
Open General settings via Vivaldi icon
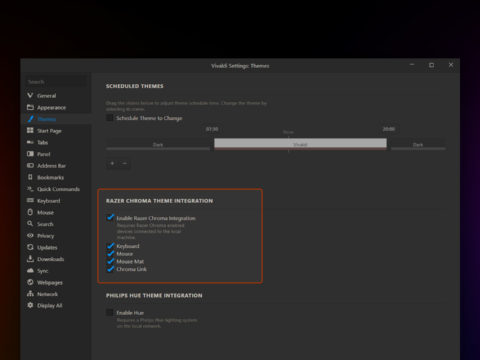coord(30,96)
